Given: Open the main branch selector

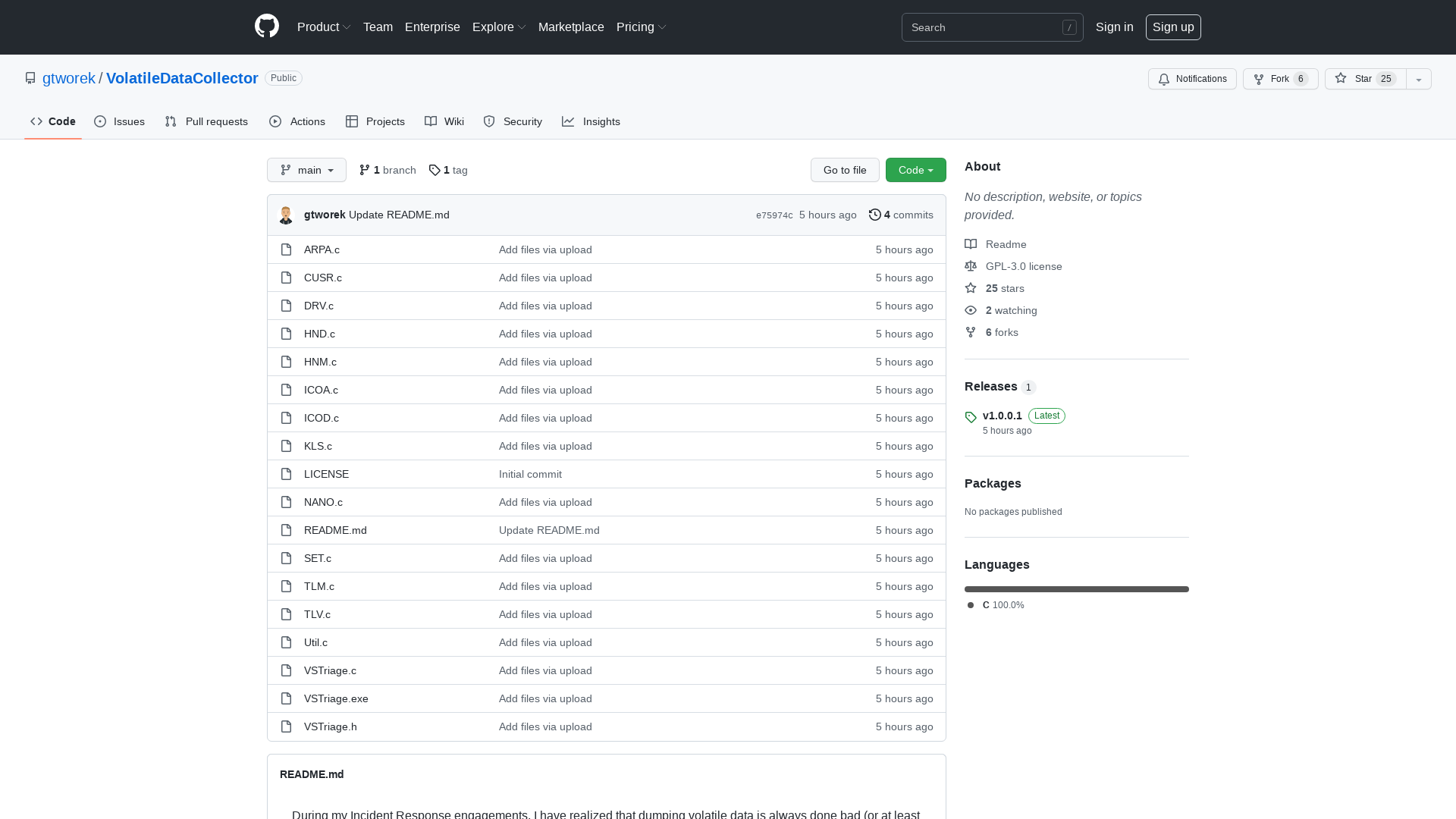Looking at the screenshot, I should click(x=306, y=170).
